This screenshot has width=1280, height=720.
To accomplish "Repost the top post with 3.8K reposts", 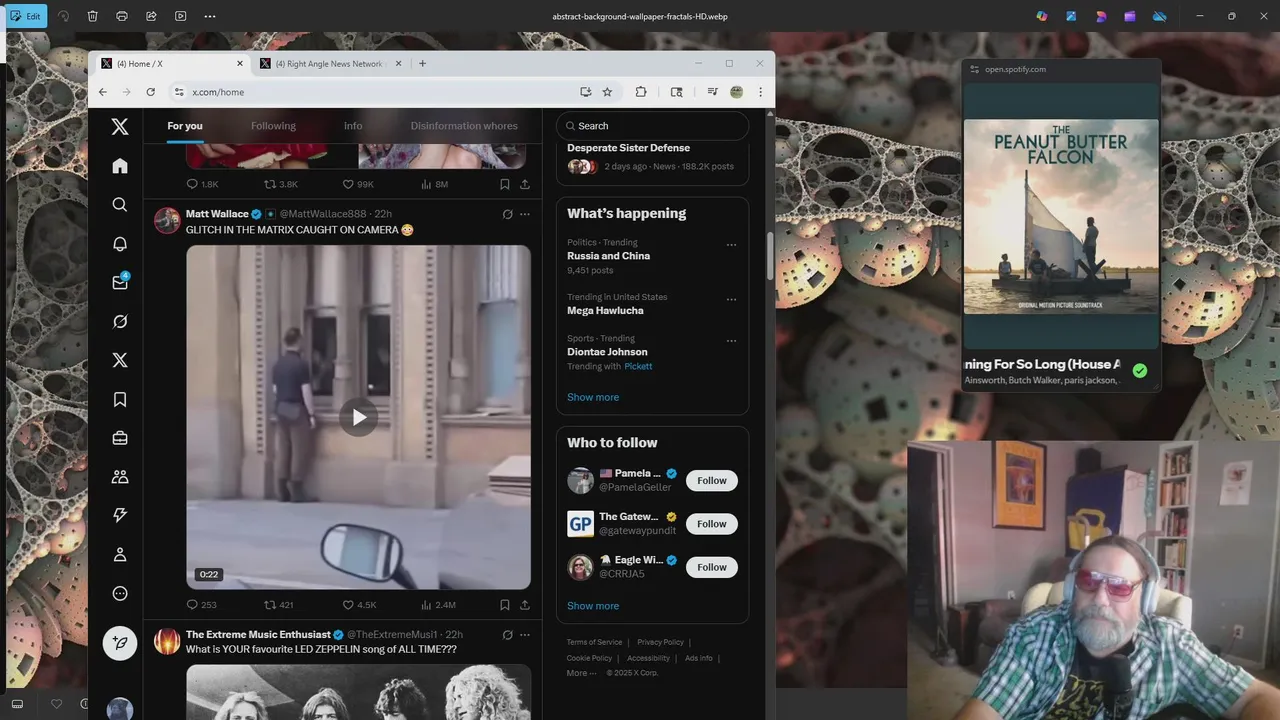I will tap(280, 185).
